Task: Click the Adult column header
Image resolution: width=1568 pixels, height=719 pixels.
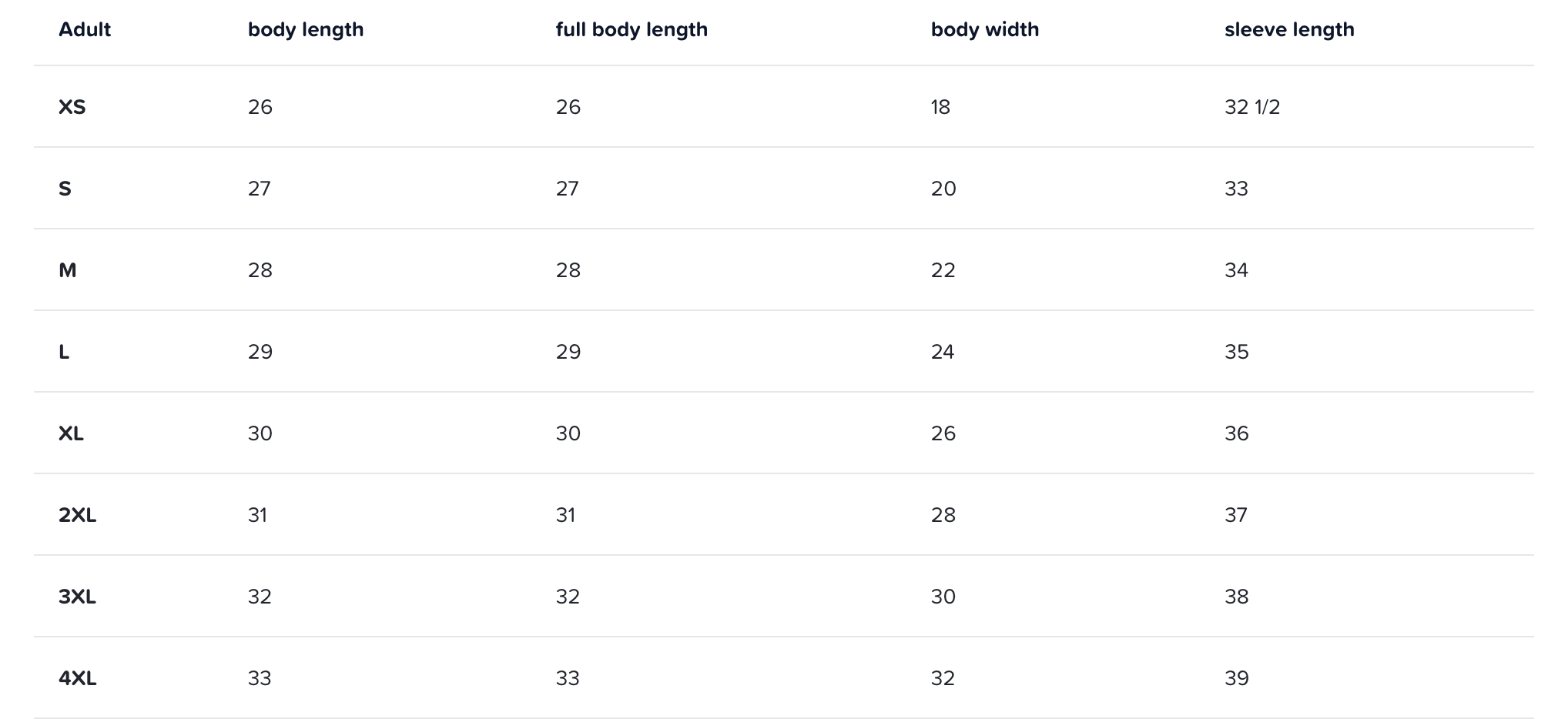Action: coord(85,30)
